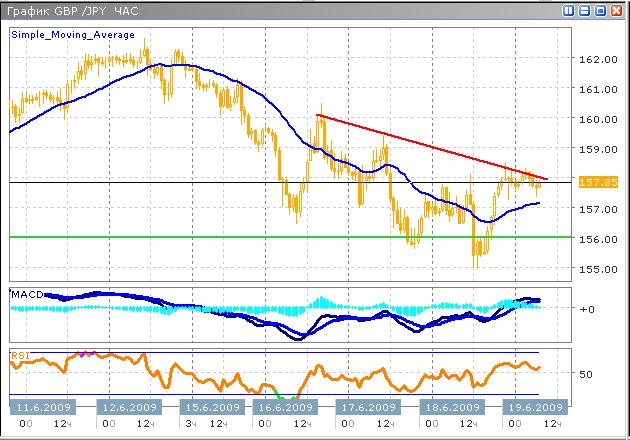The width and height of the screenshot is (630, 440).
Task: Select the 11.6.2009 date marker
Action: (x=40, y=406)
